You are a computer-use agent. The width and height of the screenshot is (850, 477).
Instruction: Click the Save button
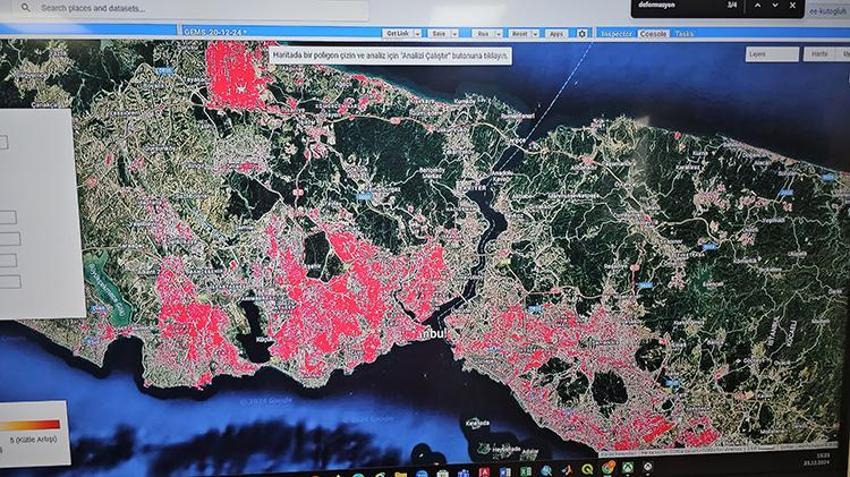[x=439, y=34]
